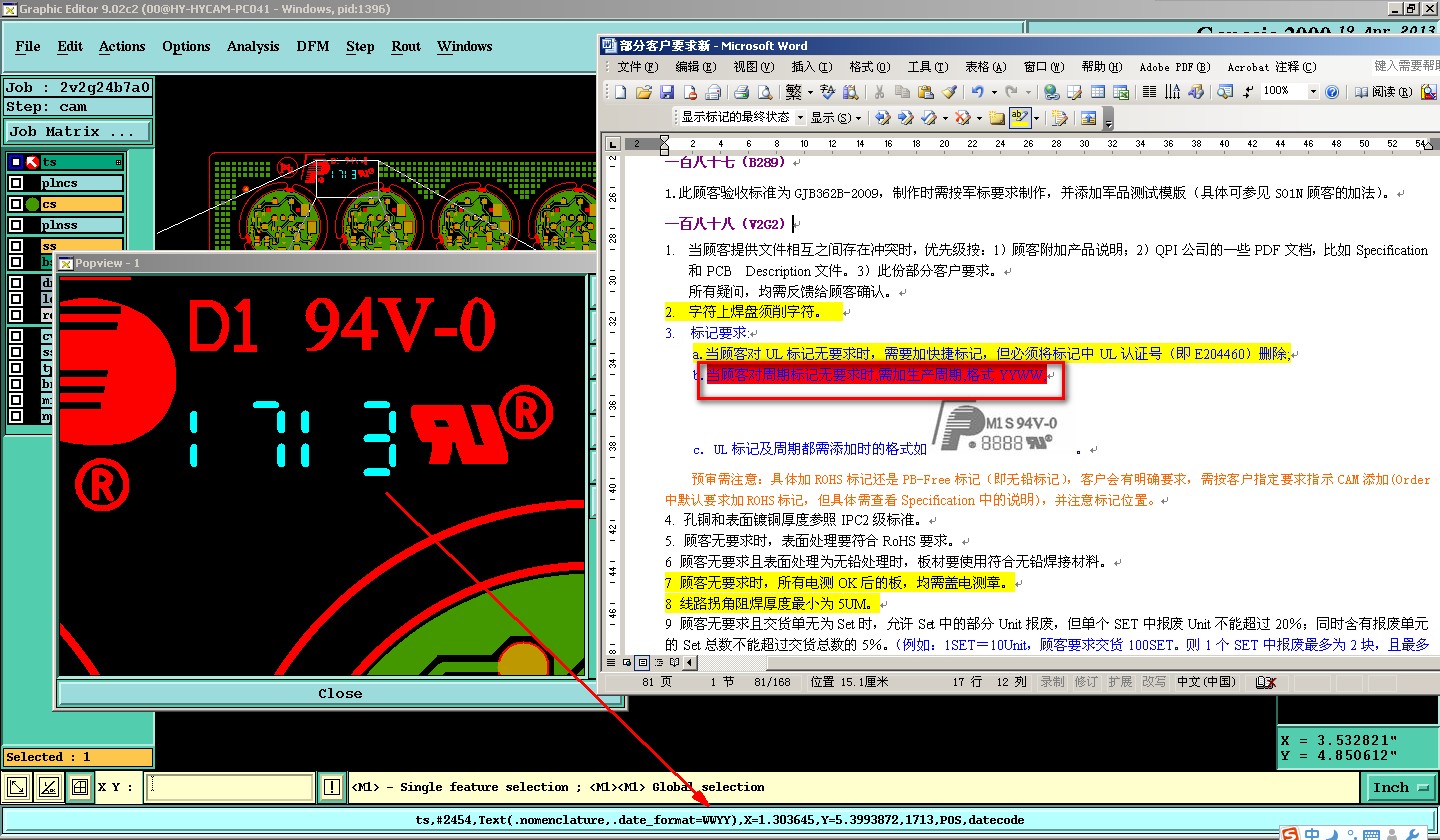
Task: Click the Undo arrow in Word toolbar
Action: (977, 92)
